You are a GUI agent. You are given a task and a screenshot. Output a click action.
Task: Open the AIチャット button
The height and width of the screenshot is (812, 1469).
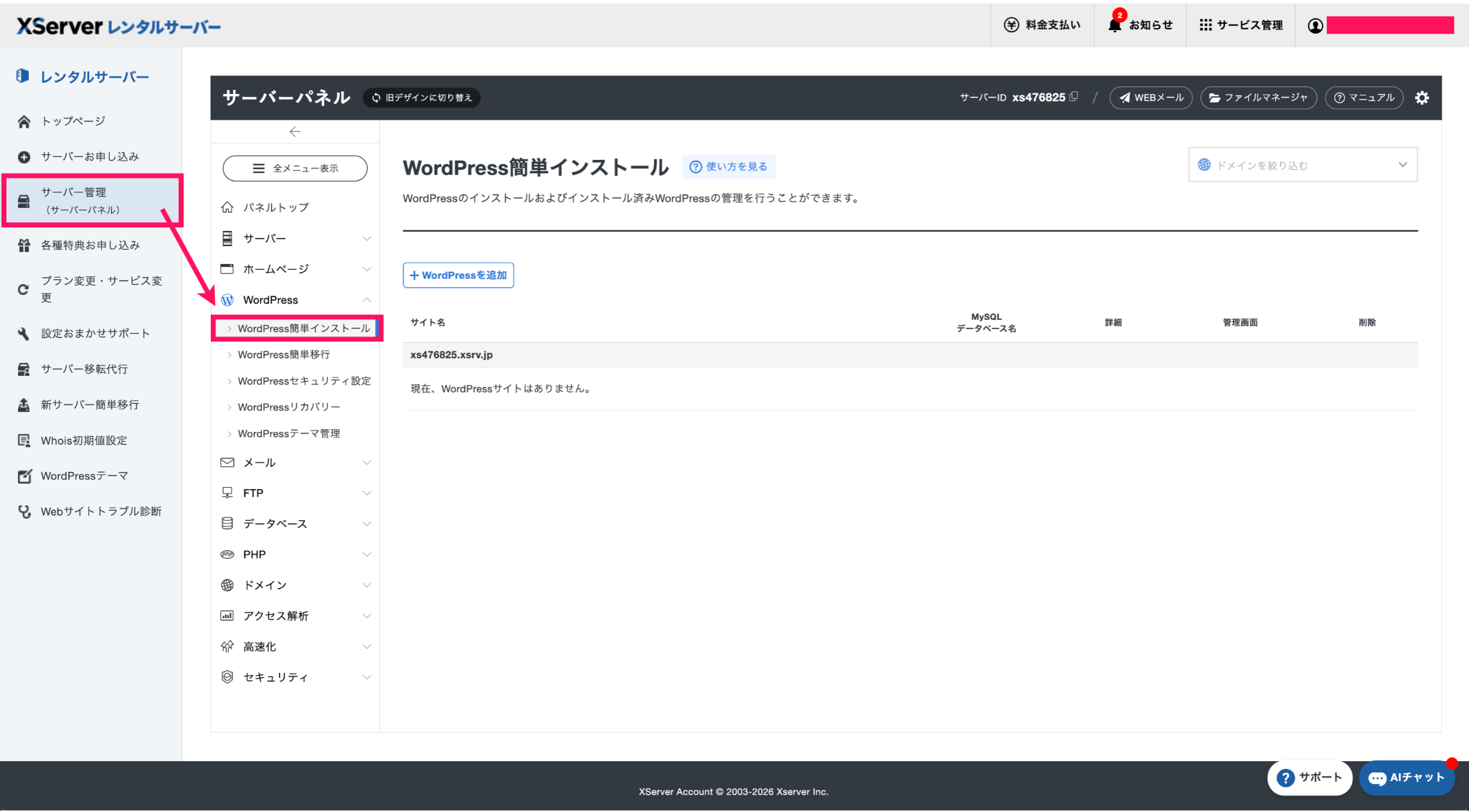click(1407, 778)
